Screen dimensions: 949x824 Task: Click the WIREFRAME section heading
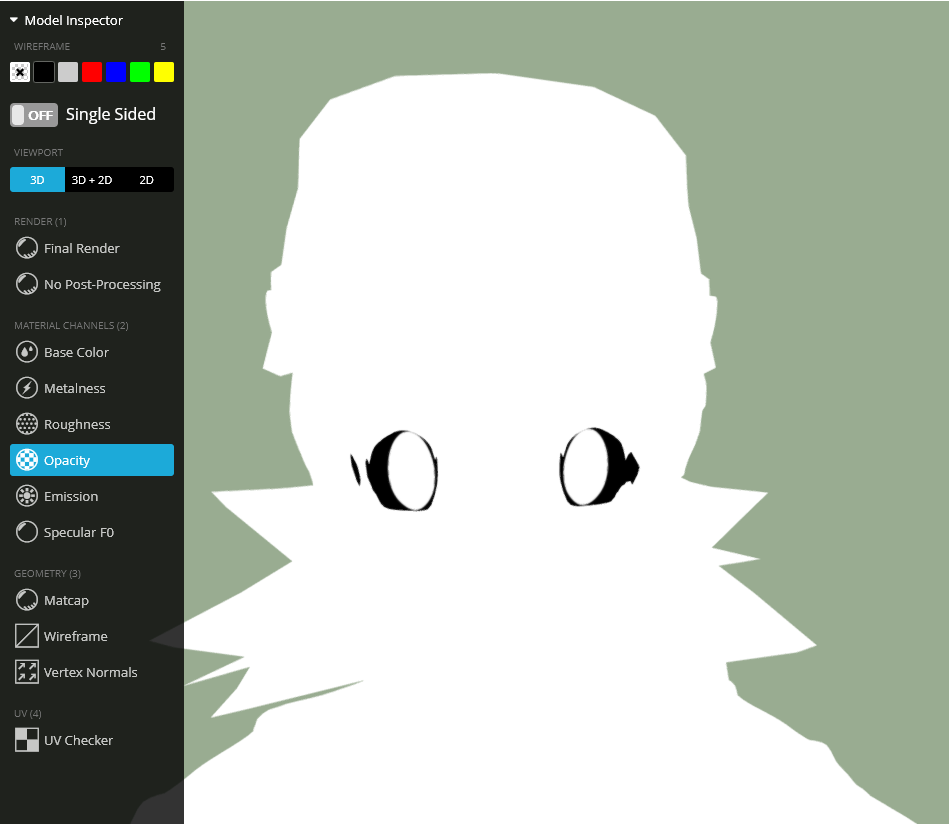42,47
